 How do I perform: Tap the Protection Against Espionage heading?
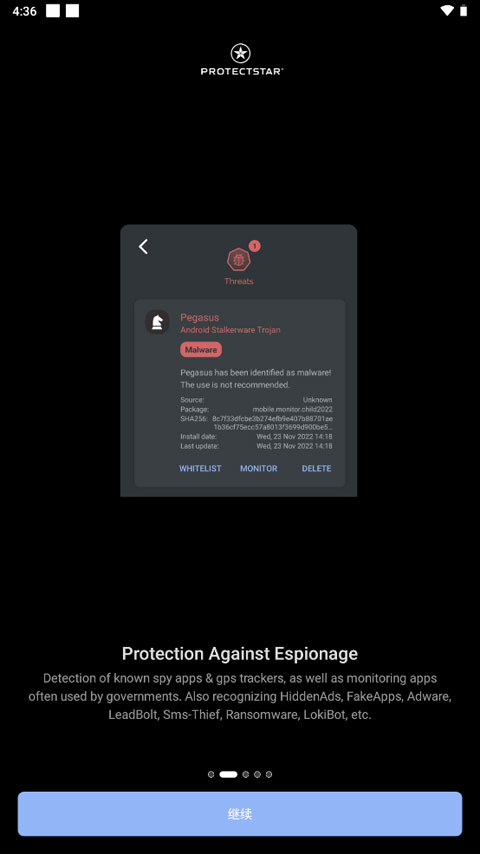240,653
